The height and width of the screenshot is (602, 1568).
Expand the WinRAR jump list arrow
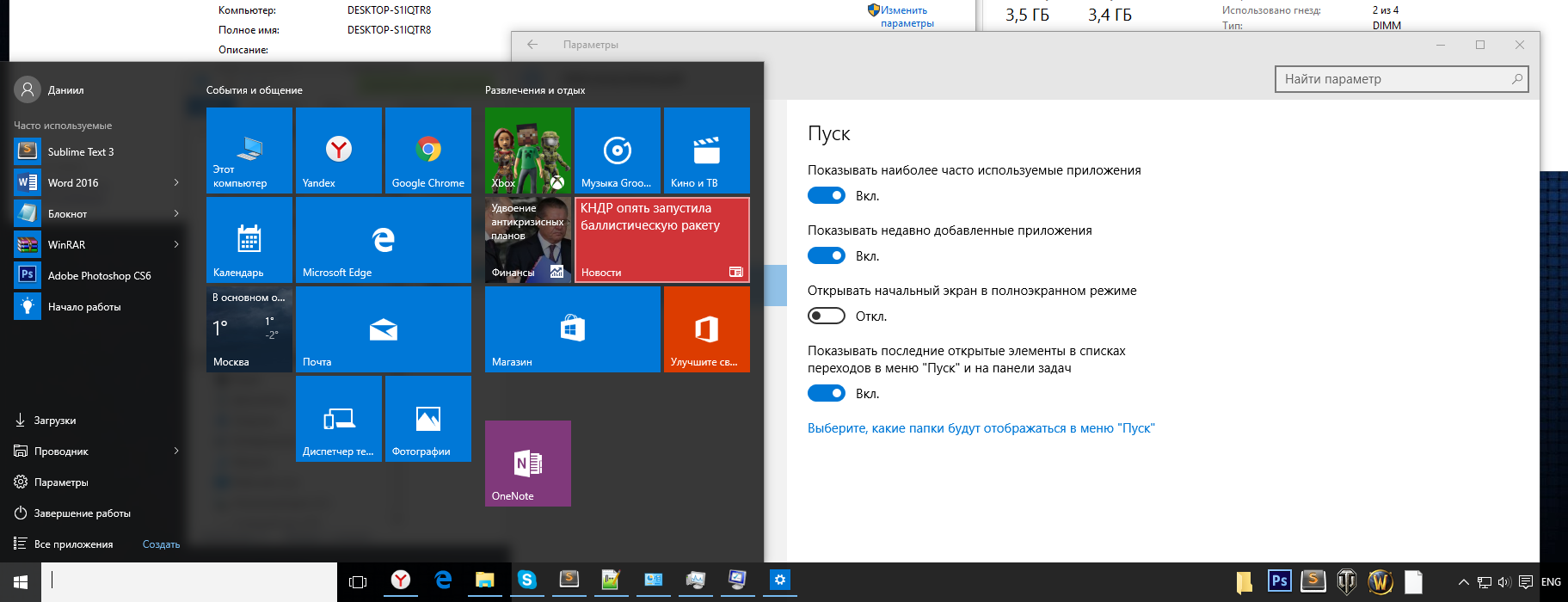pyautogui.click(x=176, y=244)
